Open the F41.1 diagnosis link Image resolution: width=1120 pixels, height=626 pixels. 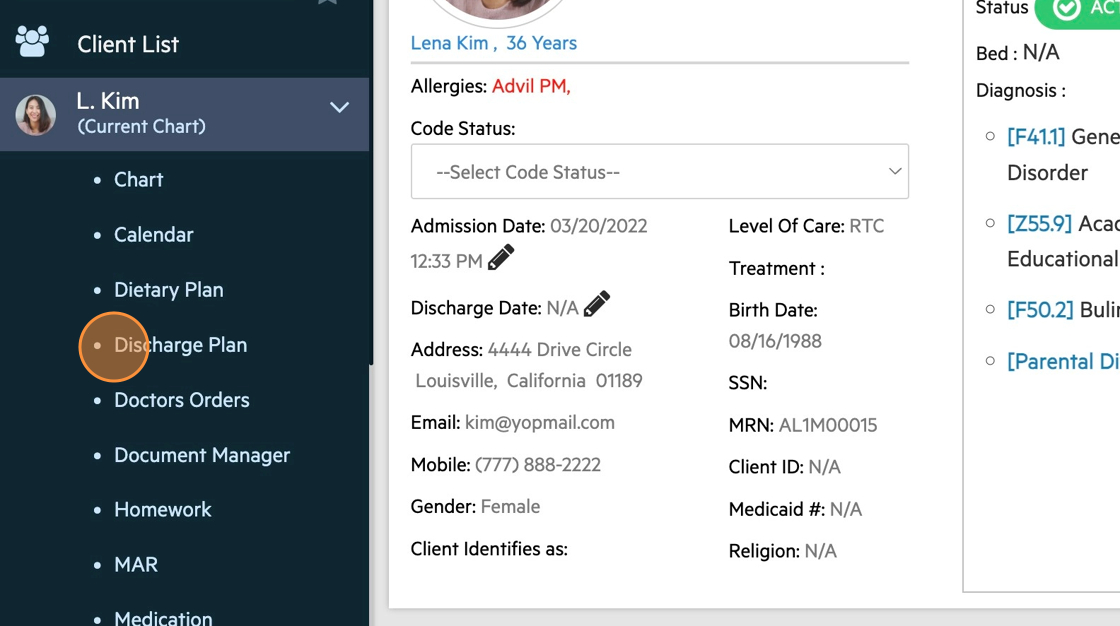tap(1036, 137)
